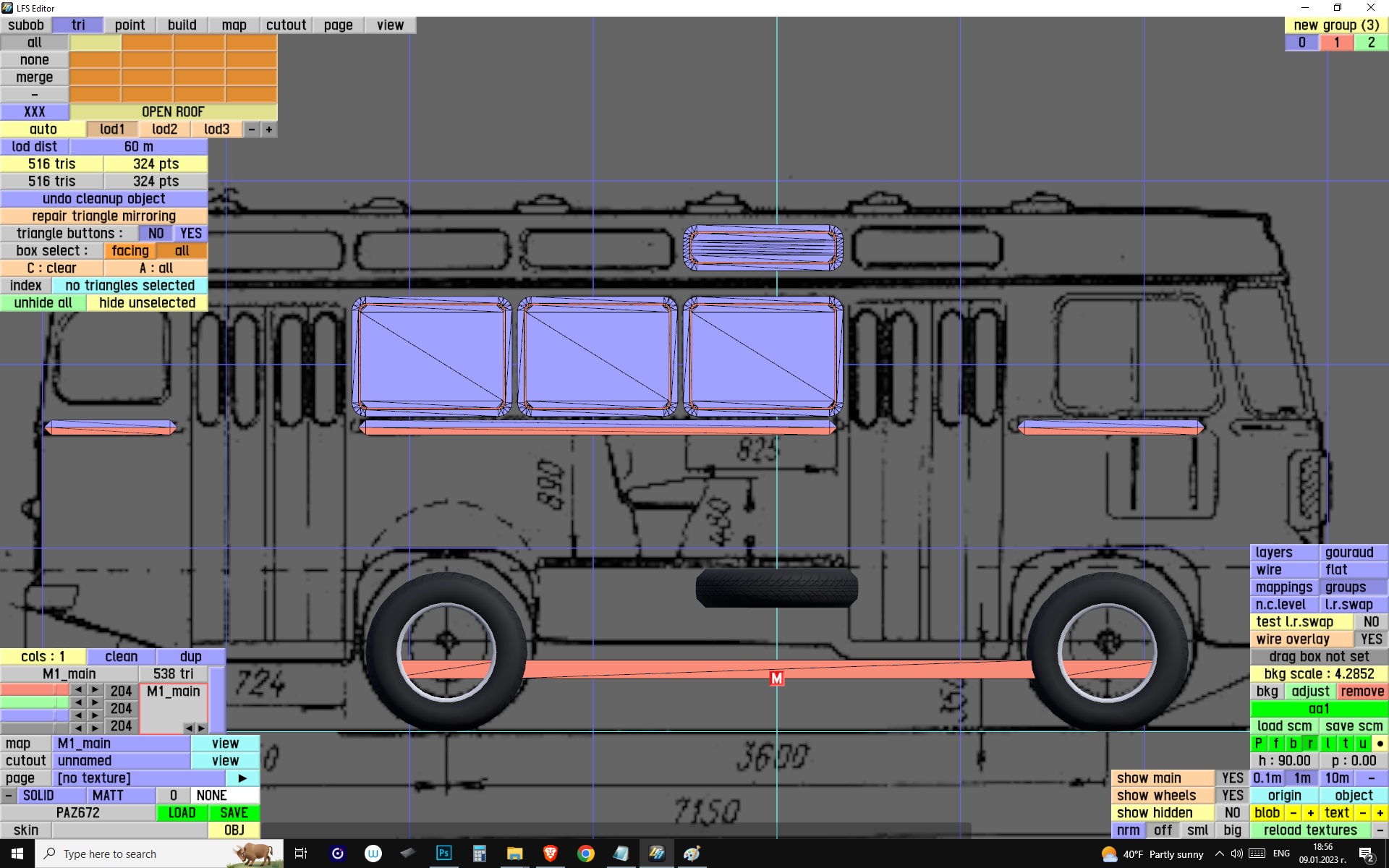
Task: Click the minus button next to 10m
Action: click(1371, 778)
